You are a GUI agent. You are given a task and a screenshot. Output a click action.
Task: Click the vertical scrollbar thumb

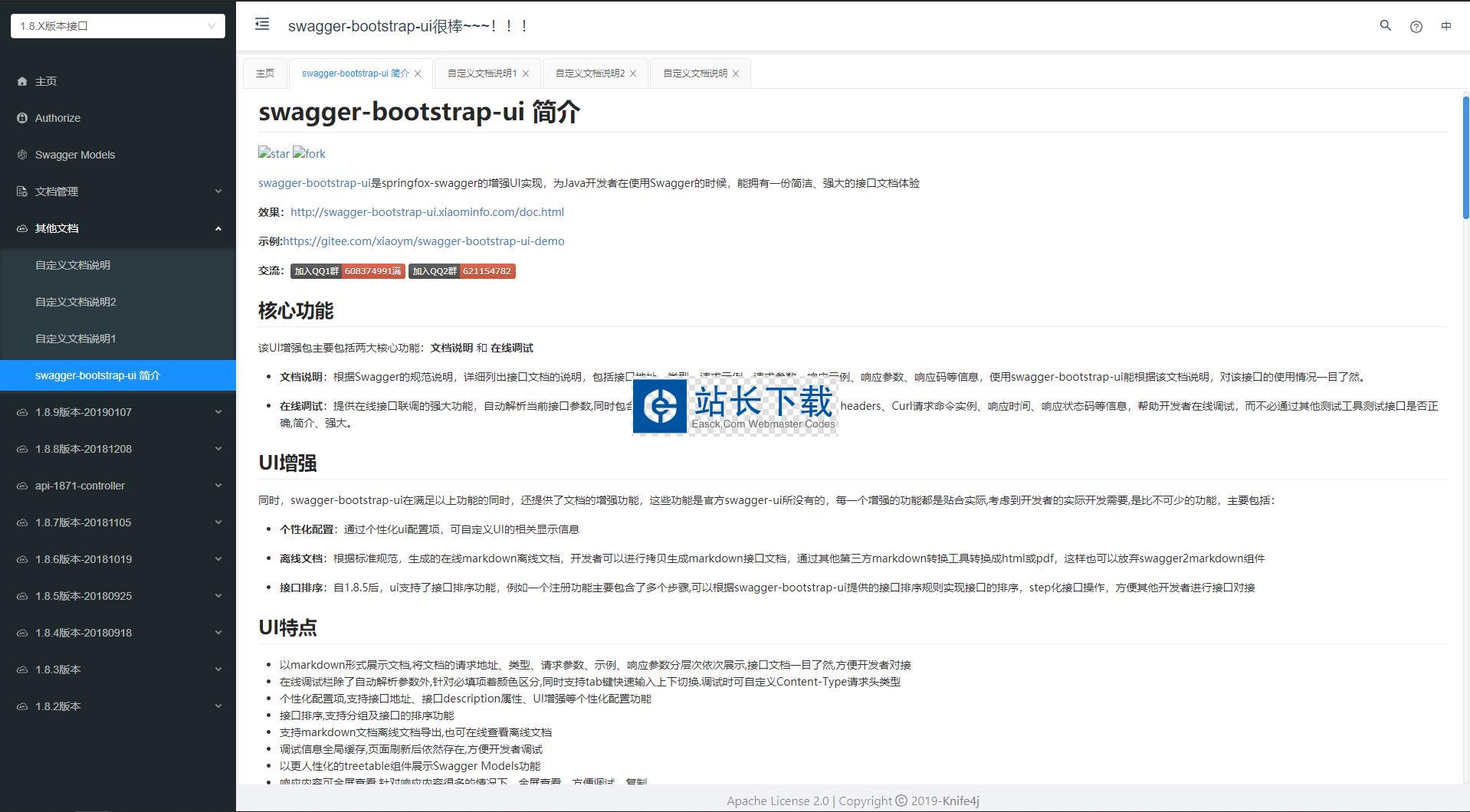1465,157
